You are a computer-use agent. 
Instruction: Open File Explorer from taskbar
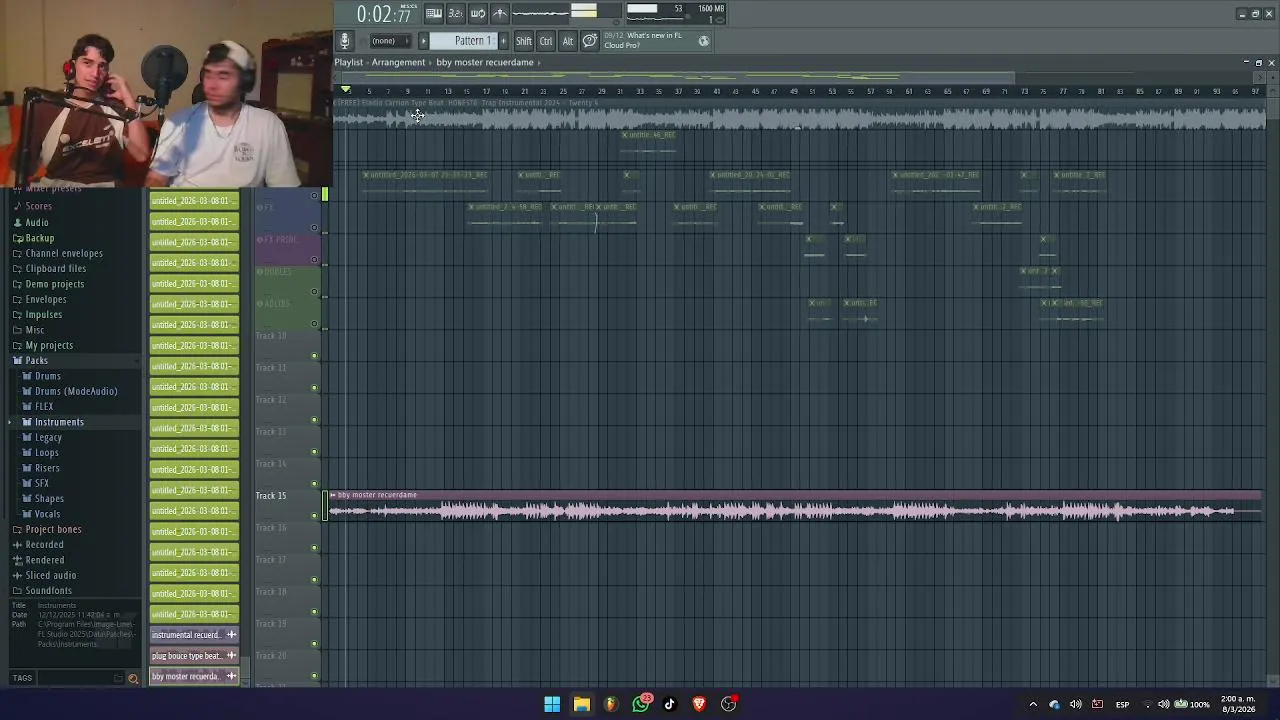point(581,704)
